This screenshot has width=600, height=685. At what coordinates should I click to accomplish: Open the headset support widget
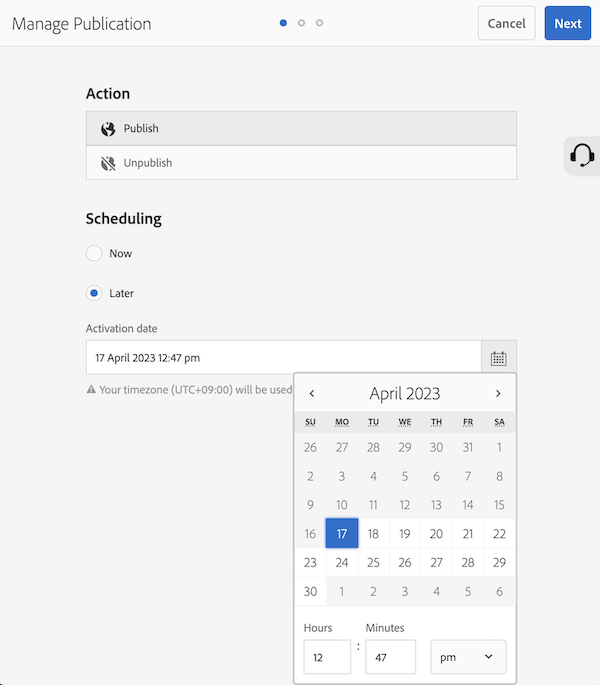[582, 156]
